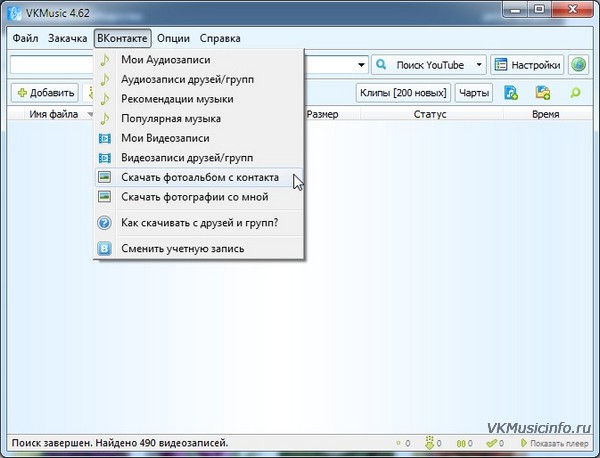This screenshot has width=600, height=458.
Task: Click the globe icon button in toolbar
Action: pyautogui.click(x=579, y=65)
